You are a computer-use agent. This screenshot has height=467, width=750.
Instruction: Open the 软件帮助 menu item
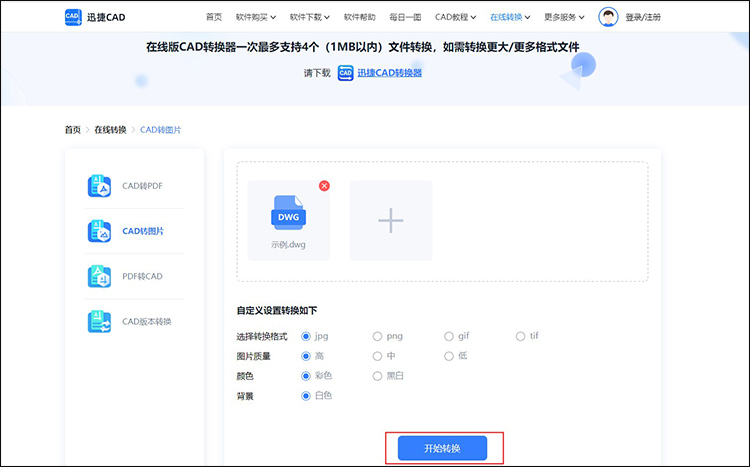(x=359, y=17)
